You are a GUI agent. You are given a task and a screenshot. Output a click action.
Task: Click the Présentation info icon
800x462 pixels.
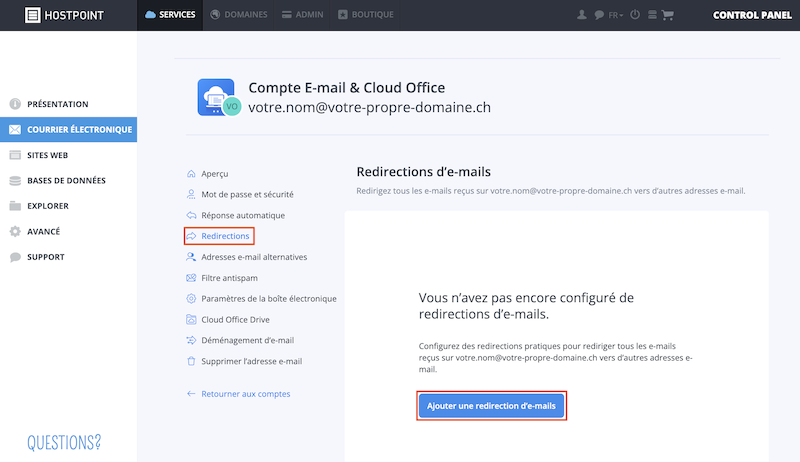coord(15,104)
